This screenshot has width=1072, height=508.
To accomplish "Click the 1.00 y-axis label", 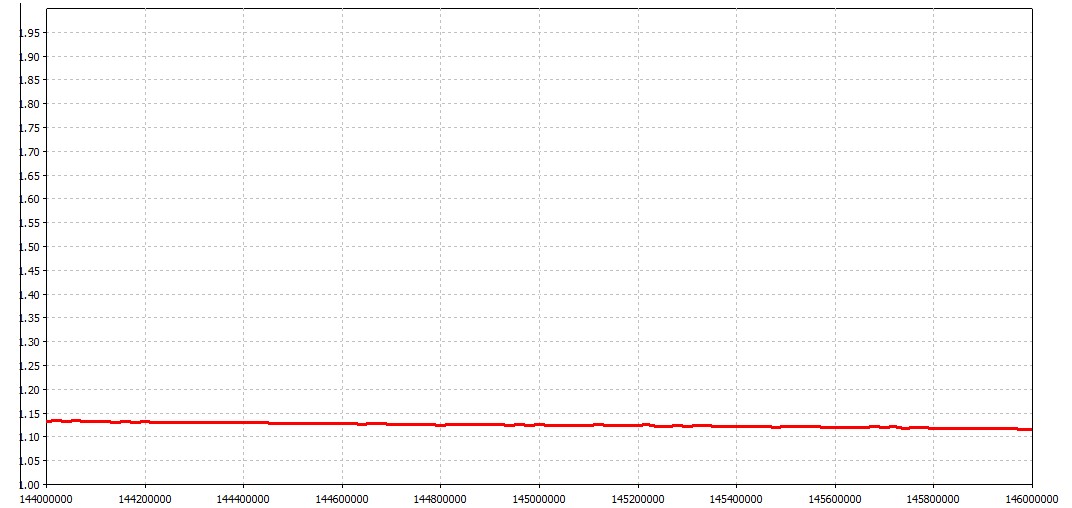I will (x=31, y=485).
